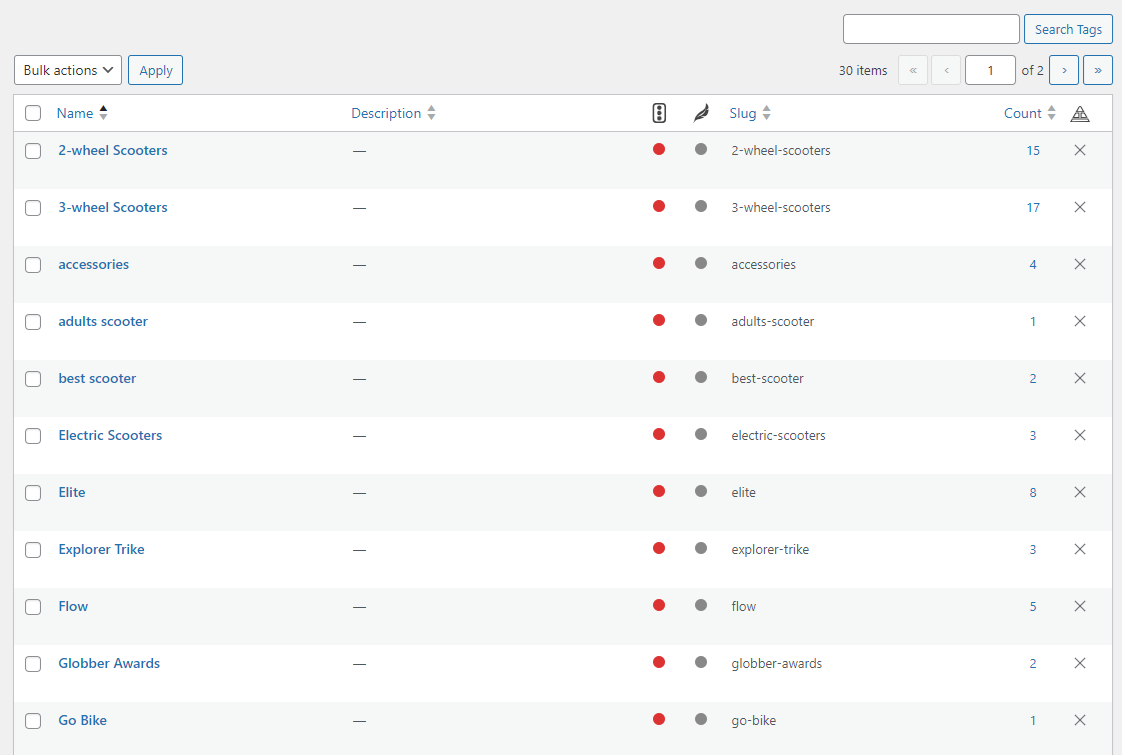
Task: Click the X icon in Globber Awards row
Action: [1080, 663]
